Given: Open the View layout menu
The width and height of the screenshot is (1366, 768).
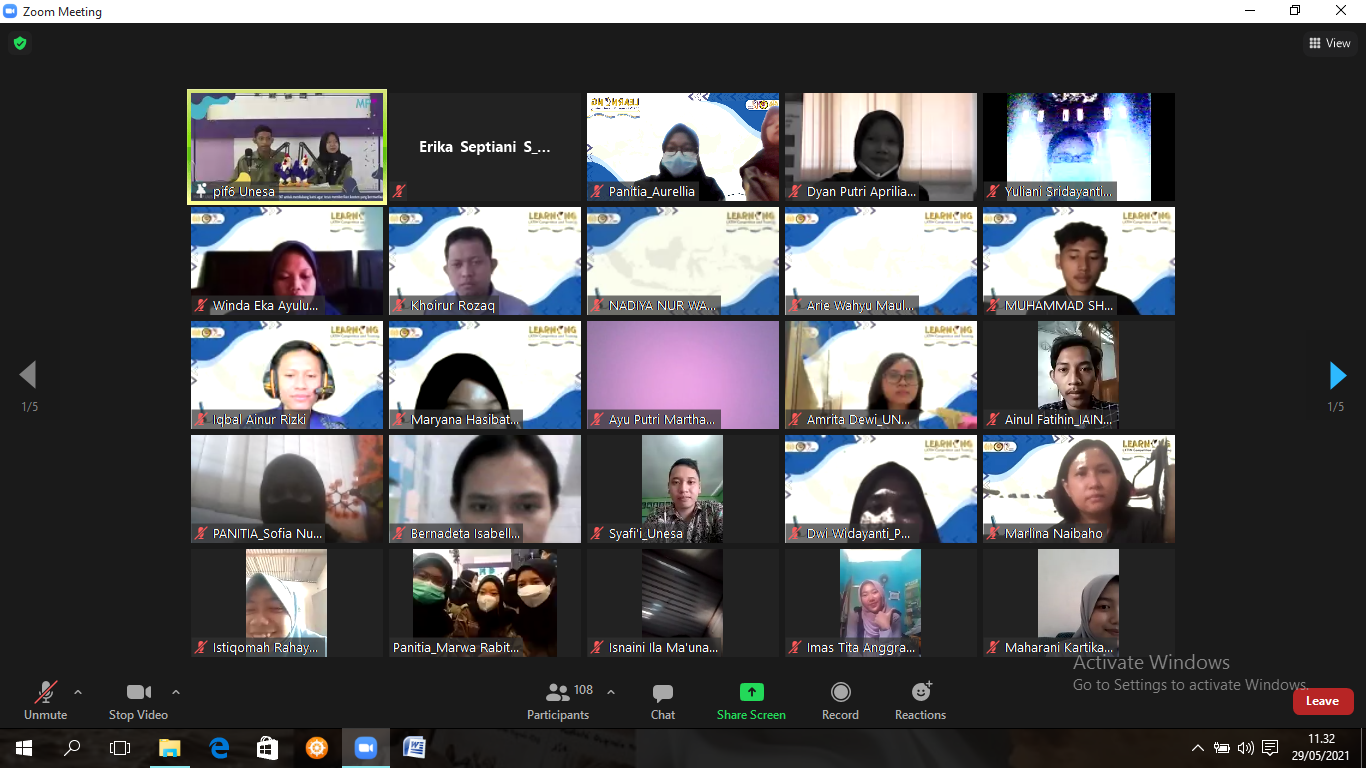Looking at the screenshot, I should 1329,43.
